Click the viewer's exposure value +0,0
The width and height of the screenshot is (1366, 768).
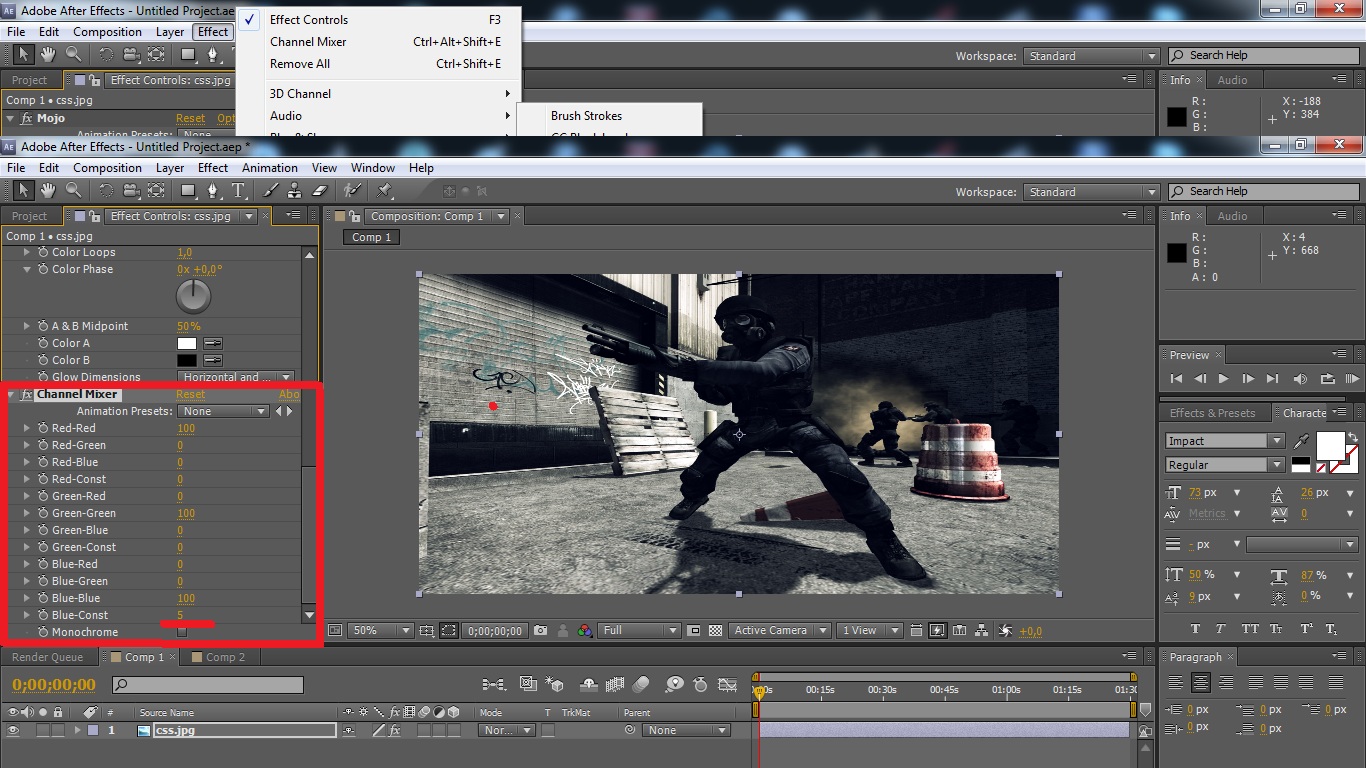tap(1031, 631)
